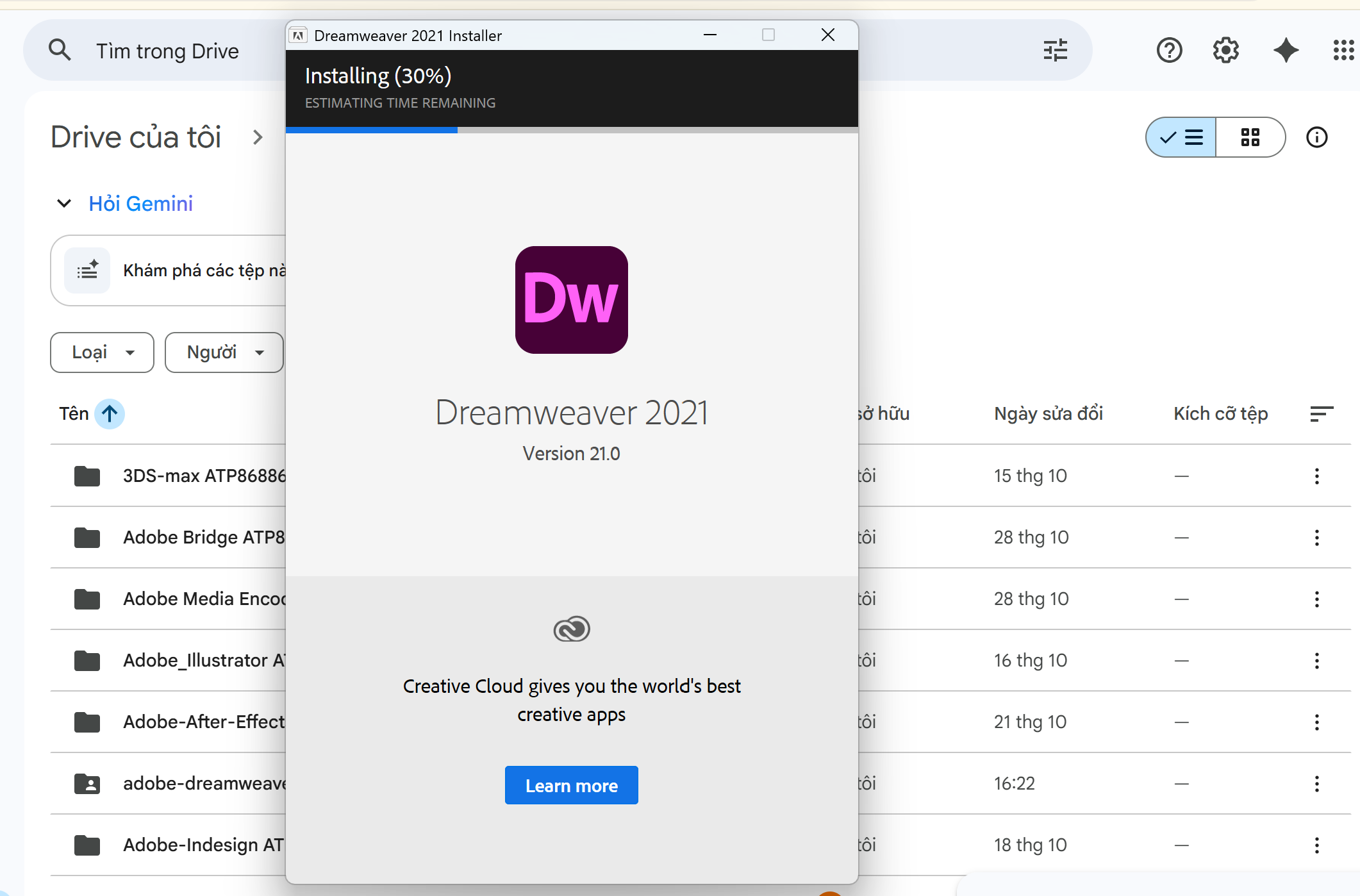This screenshot has width=1360, height=896.
Task: Switch to grid view layout
Action: click(x=1250, y=137)
